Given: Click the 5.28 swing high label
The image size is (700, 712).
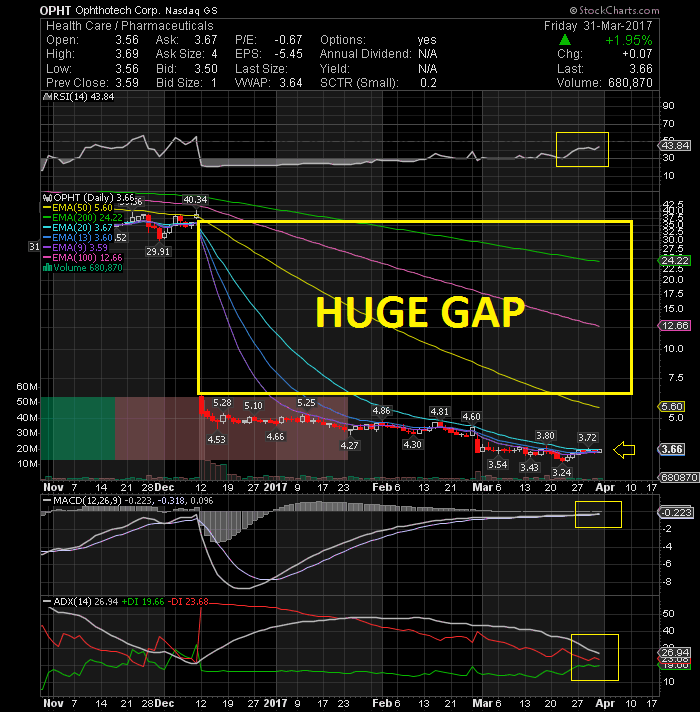Looking at the screenshot, I should (222, 403).
